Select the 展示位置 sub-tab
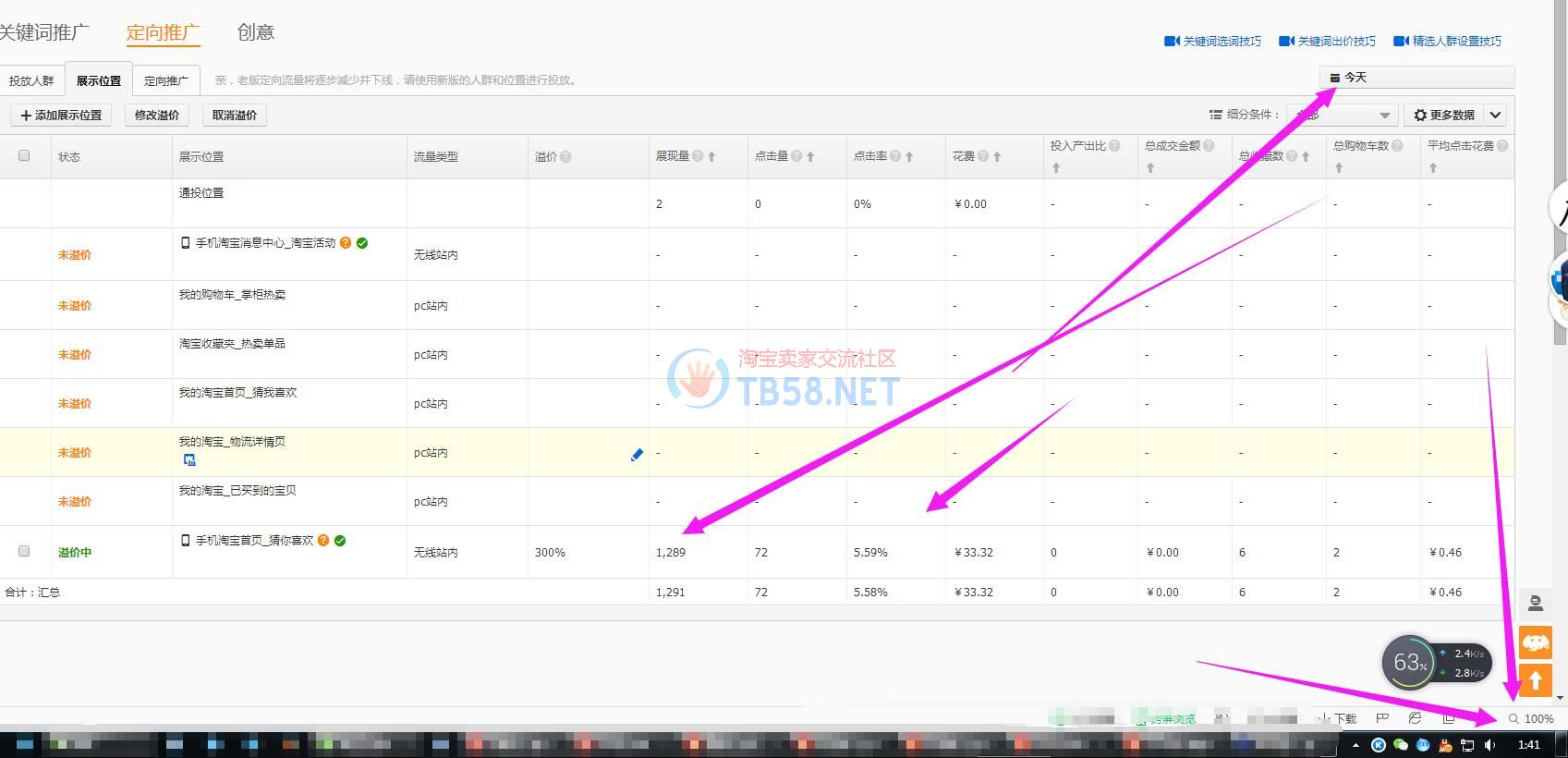1568x758 pixels. [98, 80]
